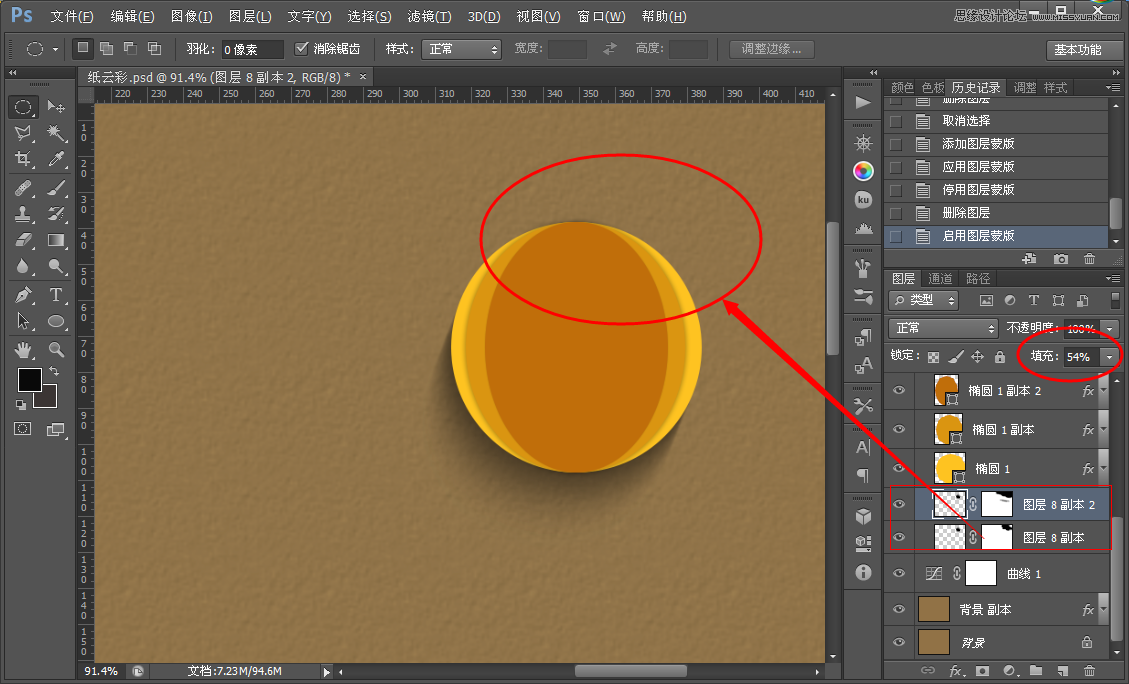1129x684 pixels.
Task: Select the 添加图层蒙版 history state
Action: (997, 144)
